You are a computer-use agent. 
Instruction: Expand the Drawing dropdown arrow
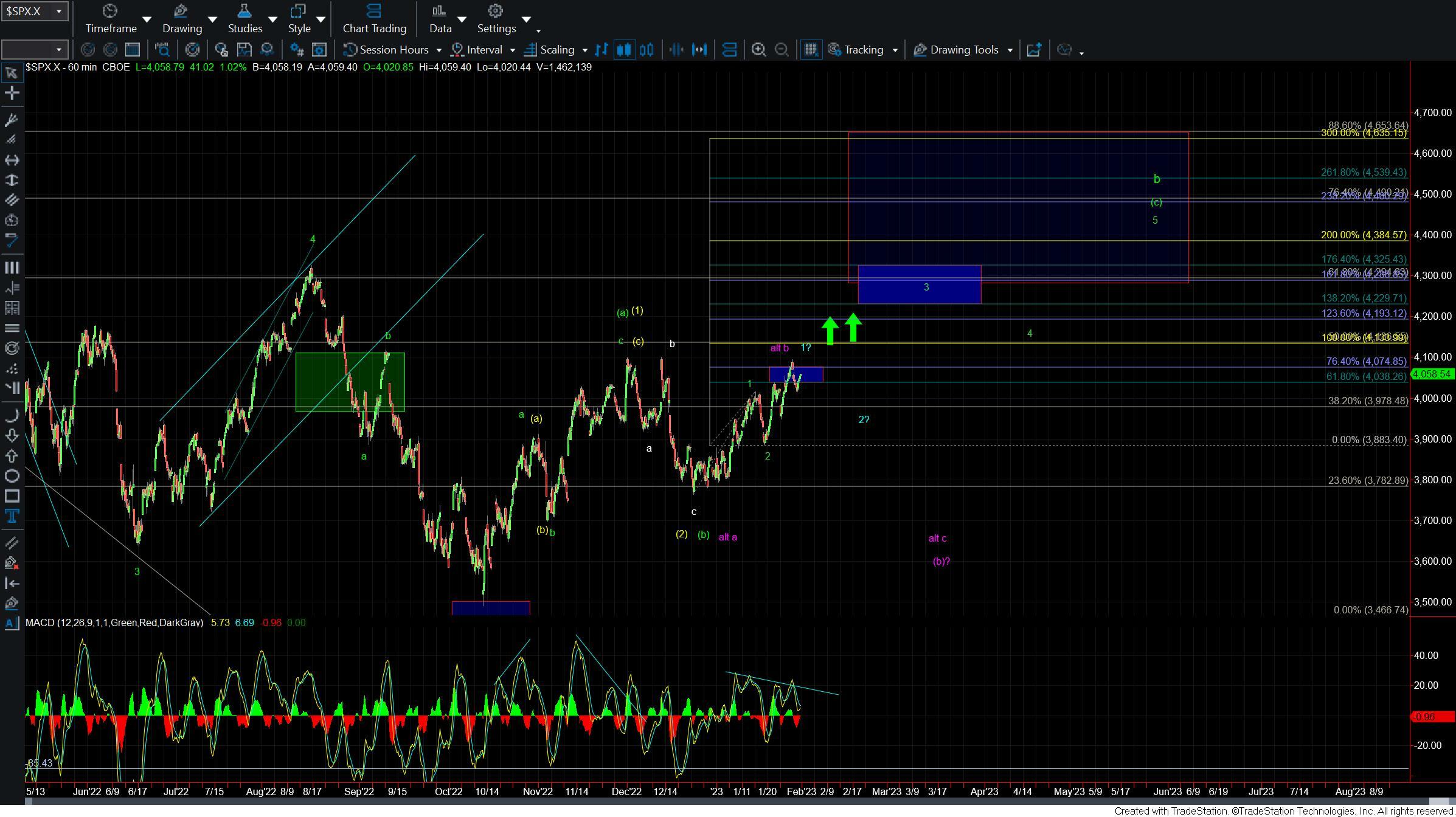(x=212, y=19)
